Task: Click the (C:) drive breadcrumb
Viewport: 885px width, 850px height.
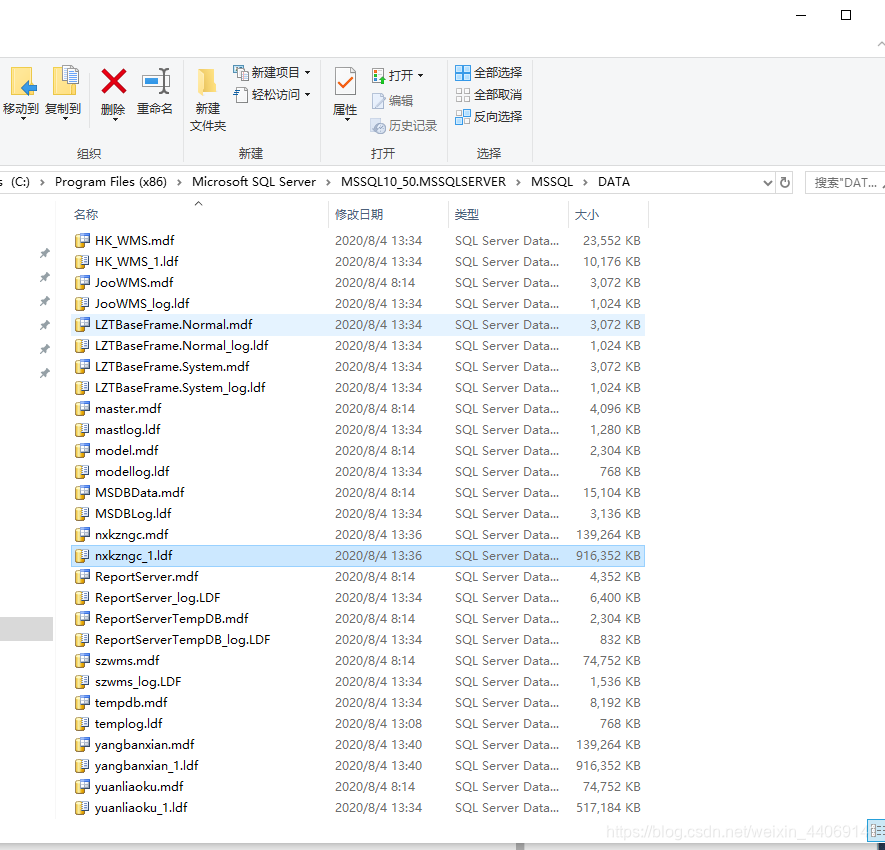Action: [x=20, y=182]
